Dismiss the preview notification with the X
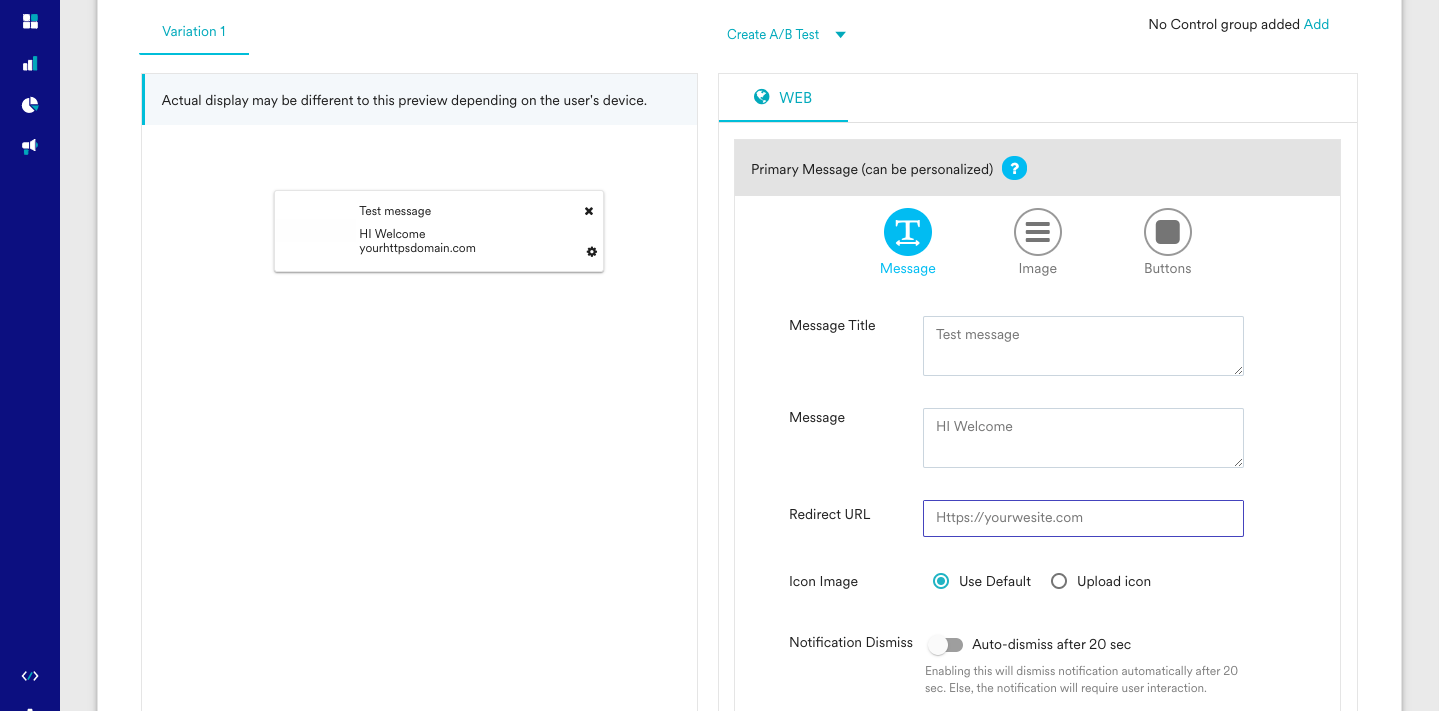Image resolution: width=1439 pixels, height=711 pixels. 588,211
